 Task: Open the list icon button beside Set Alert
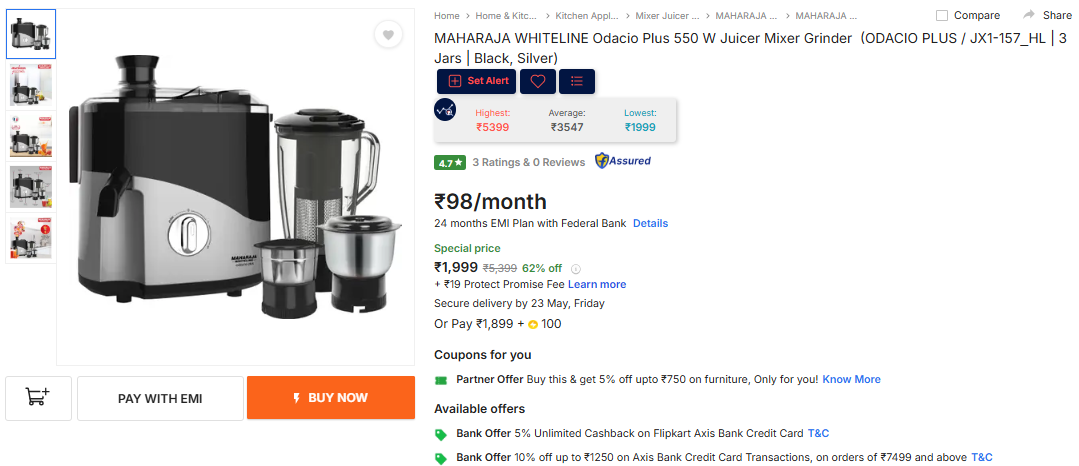coord(577,81)
